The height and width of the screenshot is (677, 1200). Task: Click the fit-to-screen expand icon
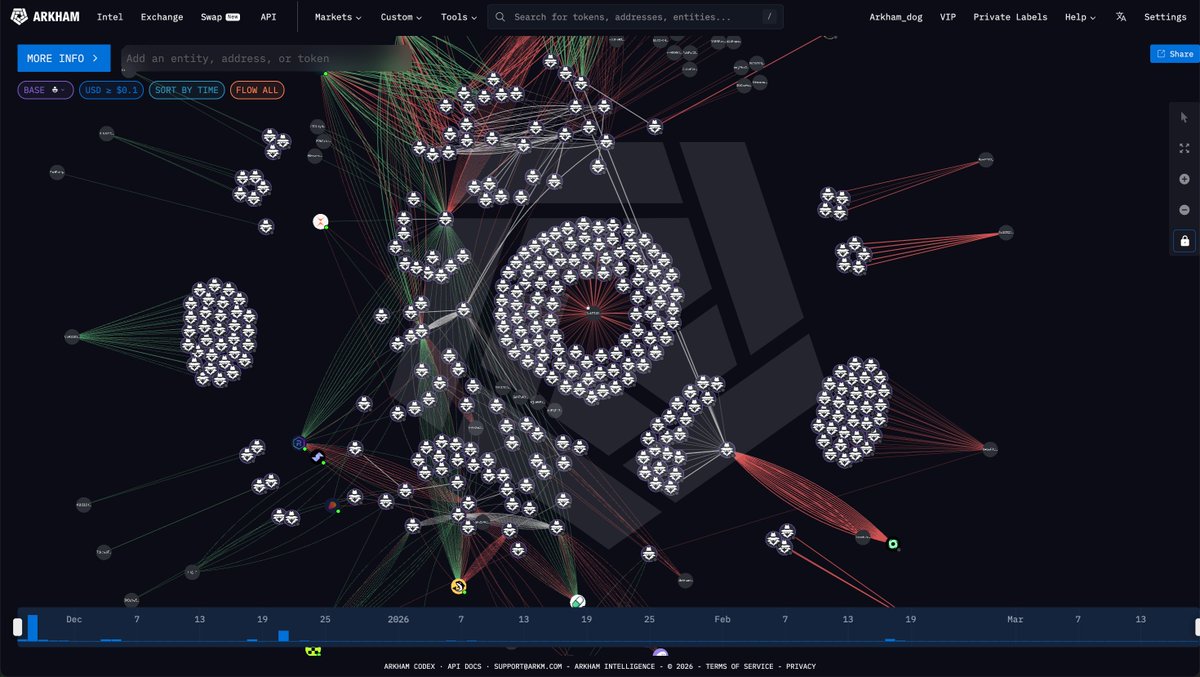point(1184,148)
